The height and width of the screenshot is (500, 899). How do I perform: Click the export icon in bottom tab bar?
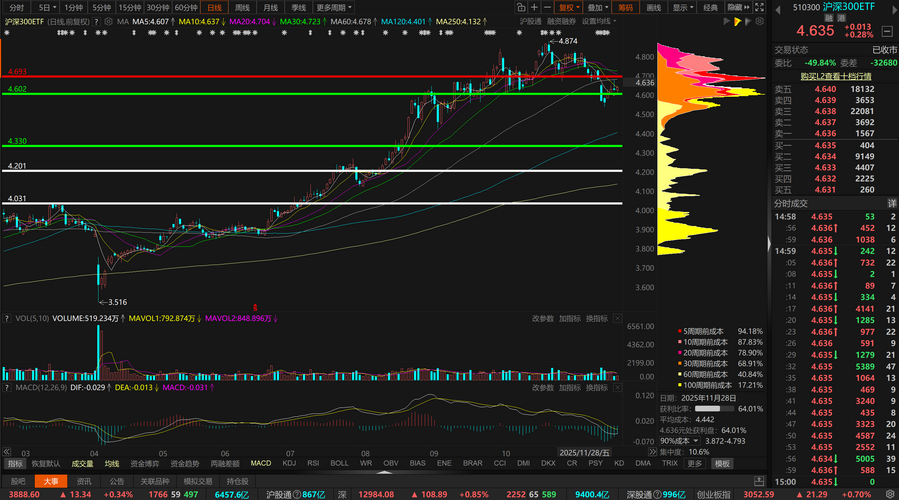tap(759, 481)
